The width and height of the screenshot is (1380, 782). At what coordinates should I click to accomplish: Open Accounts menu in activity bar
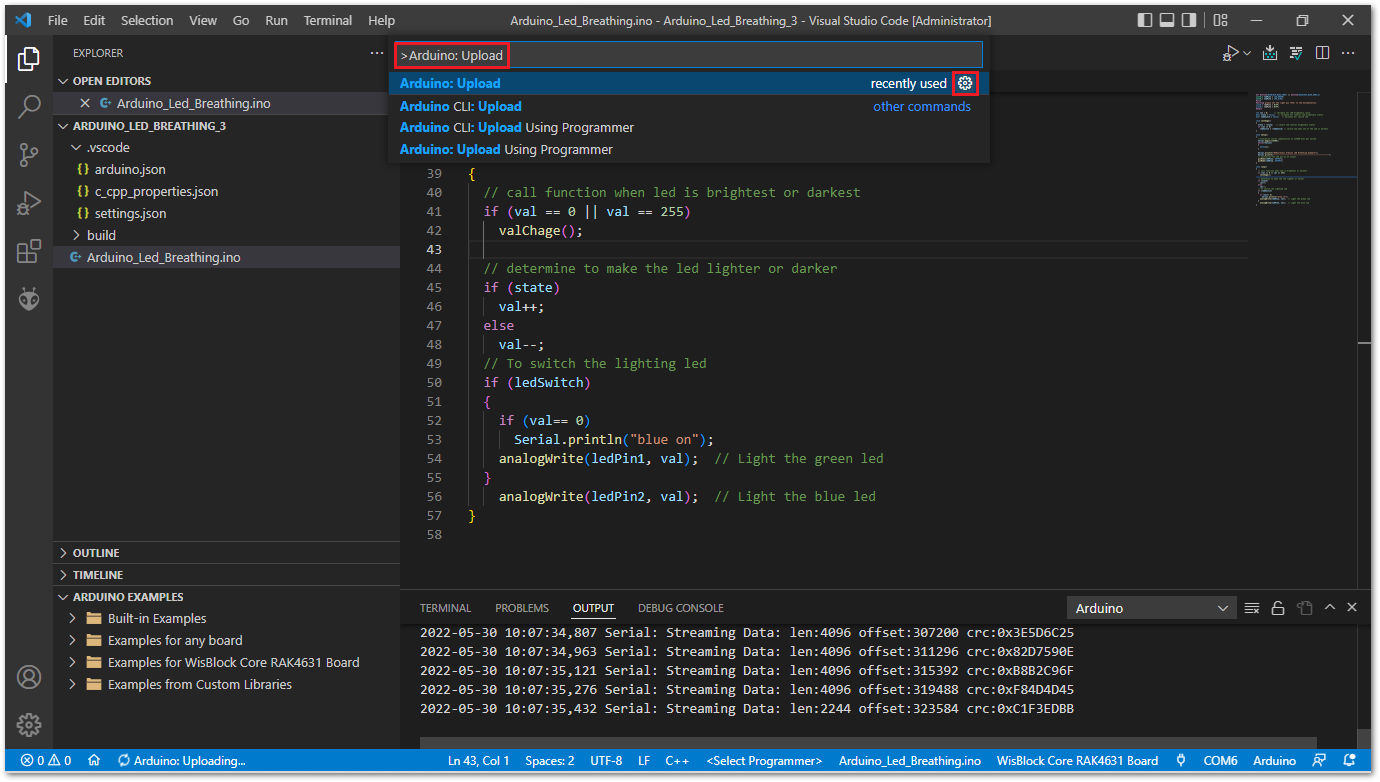pyautogui.click(x=29, y=677)
